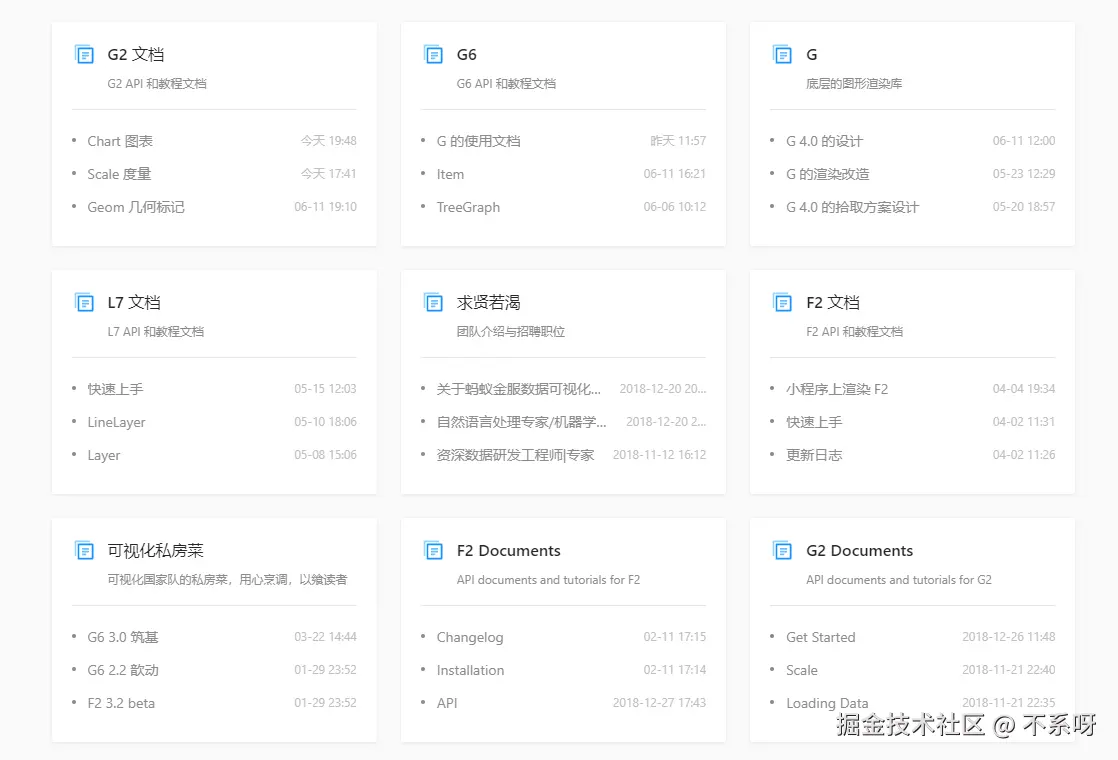
Task: Open the L7 文档 title link
Action: (134, 302)
